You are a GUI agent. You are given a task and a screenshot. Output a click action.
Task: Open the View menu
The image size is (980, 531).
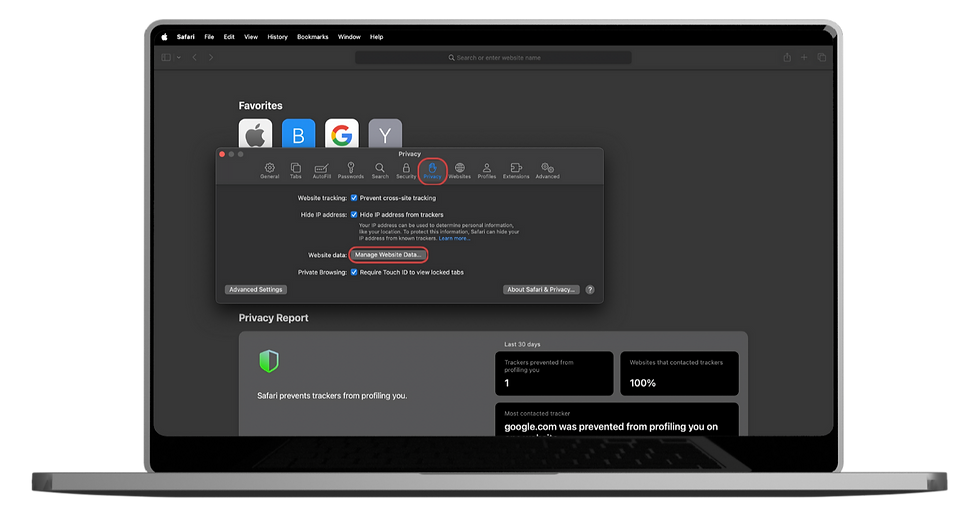[251, 37]
